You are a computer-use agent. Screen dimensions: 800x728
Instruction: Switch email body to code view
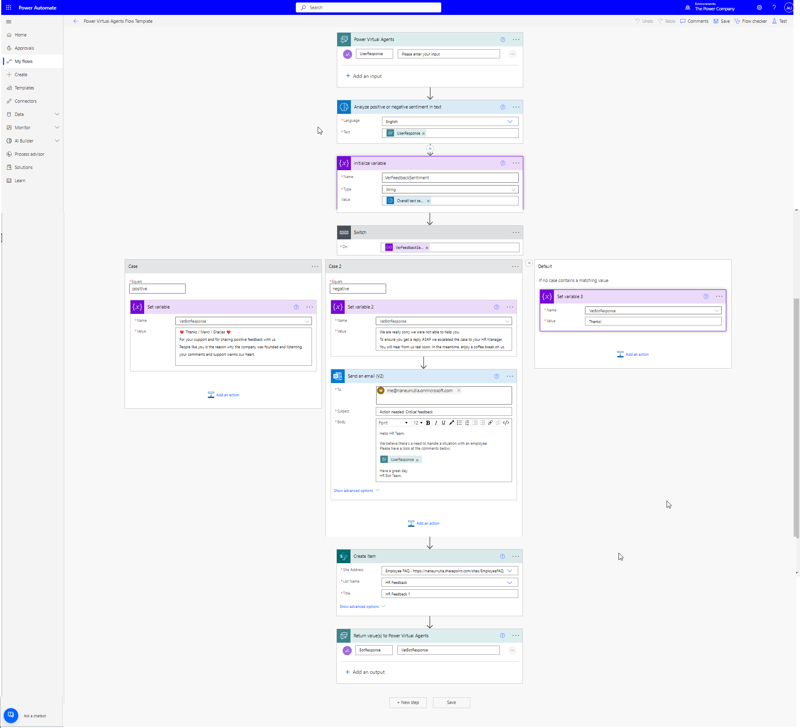(x=506, y=423)
